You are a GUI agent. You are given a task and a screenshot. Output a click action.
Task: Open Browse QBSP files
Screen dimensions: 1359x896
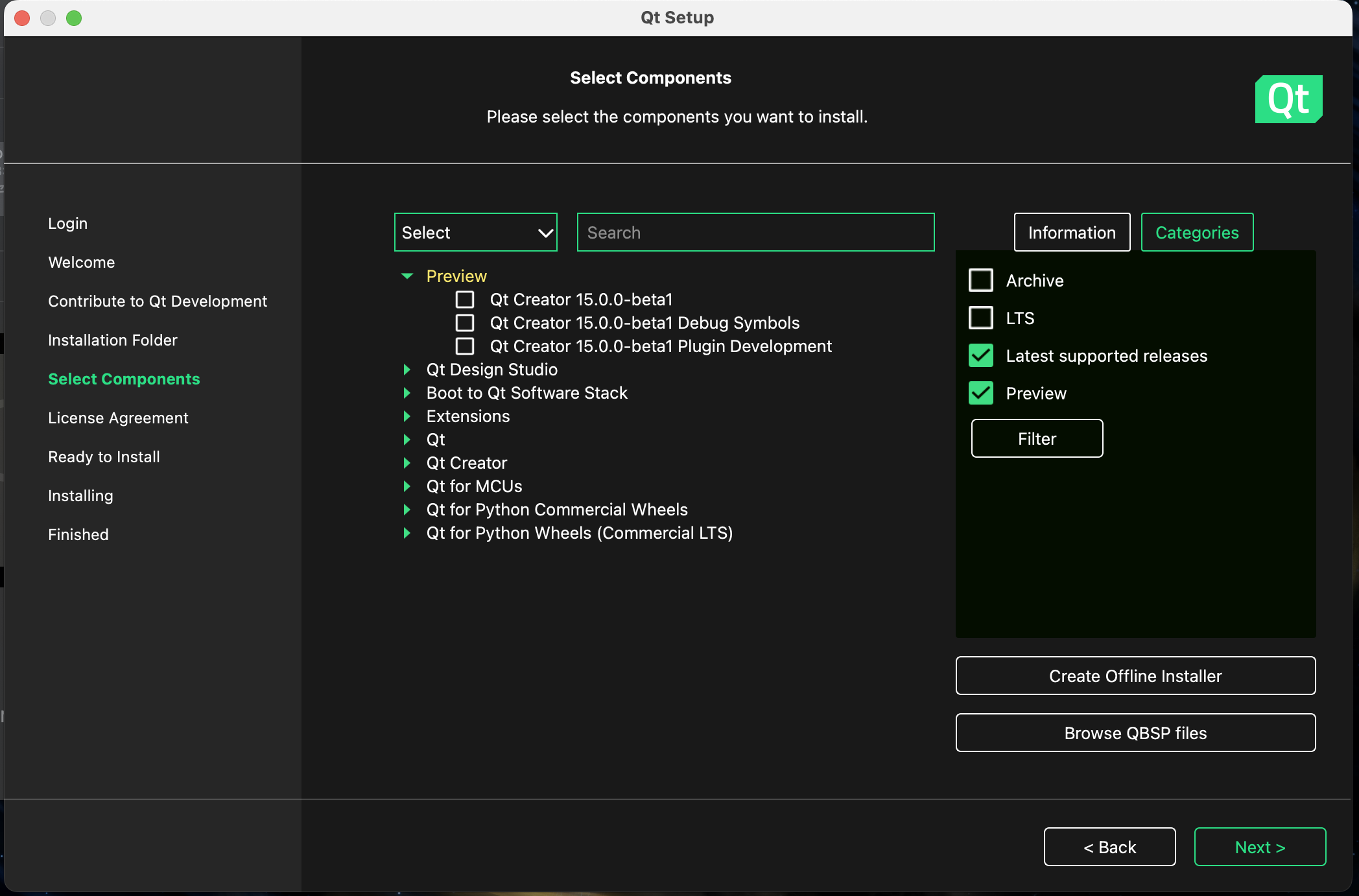coord(1135,733)
